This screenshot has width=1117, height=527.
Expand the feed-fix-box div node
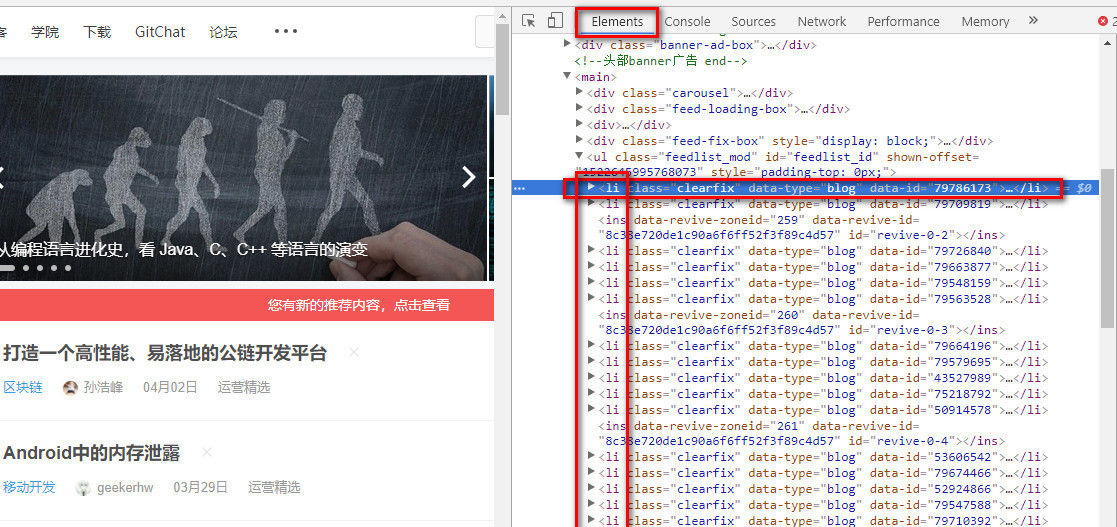point(579,140)
